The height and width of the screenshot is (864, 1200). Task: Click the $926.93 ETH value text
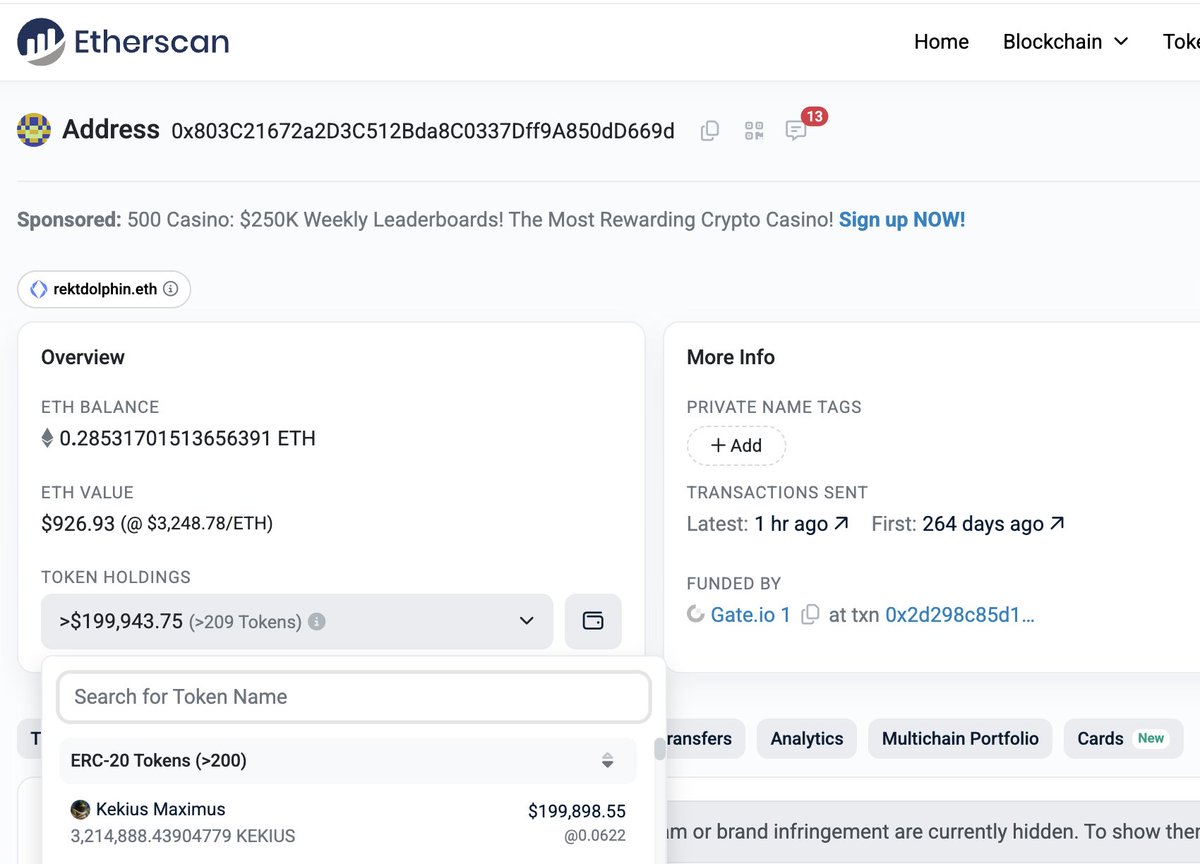76,523
